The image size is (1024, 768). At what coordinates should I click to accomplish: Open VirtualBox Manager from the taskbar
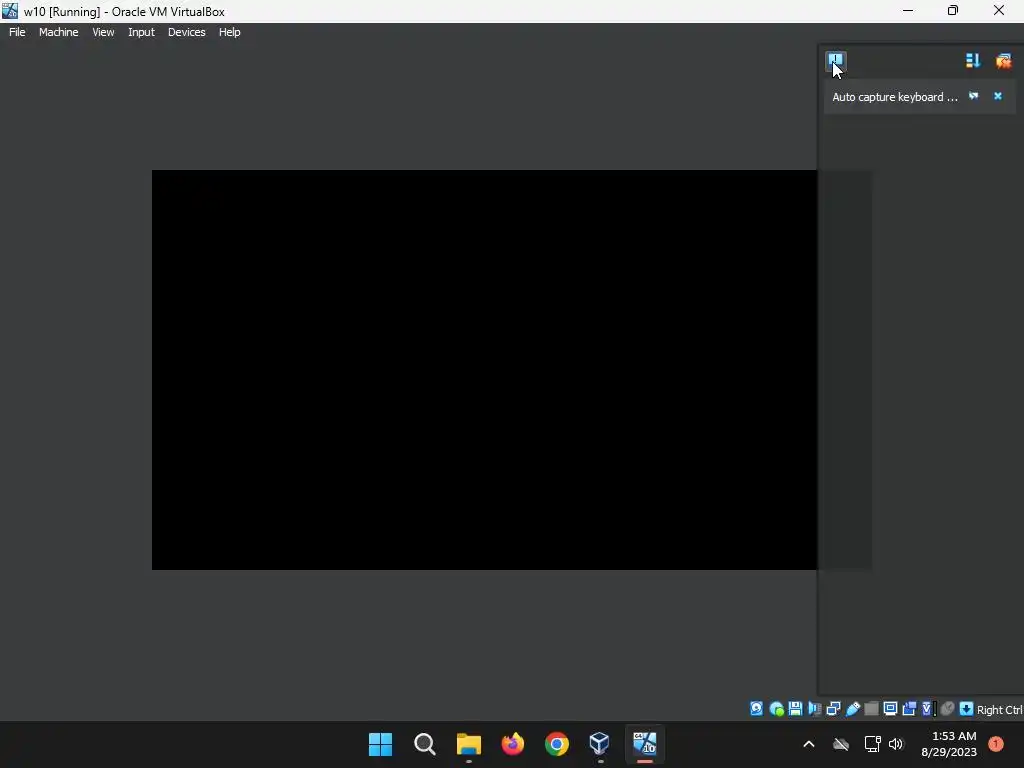point(600,744)
